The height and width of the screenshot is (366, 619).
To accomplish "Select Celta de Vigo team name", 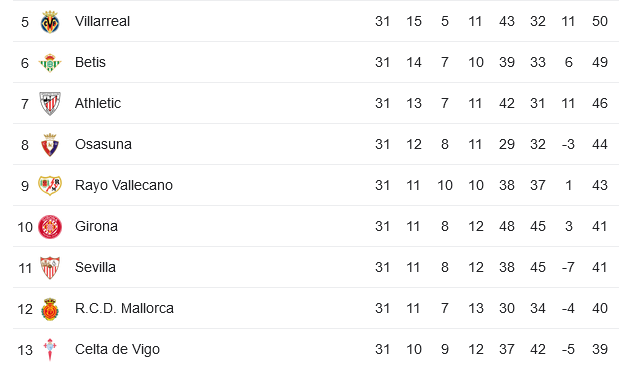I will pos(117,349).
